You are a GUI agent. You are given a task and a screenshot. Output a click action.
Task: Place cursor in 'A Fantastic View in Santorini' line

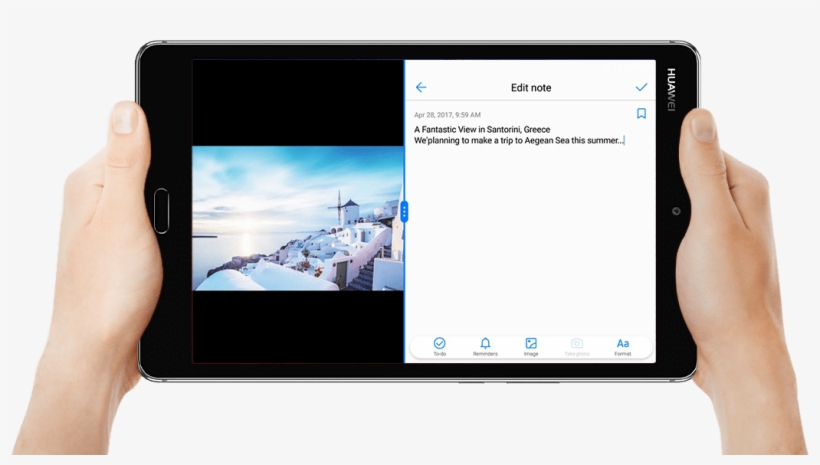pos(482,129)
